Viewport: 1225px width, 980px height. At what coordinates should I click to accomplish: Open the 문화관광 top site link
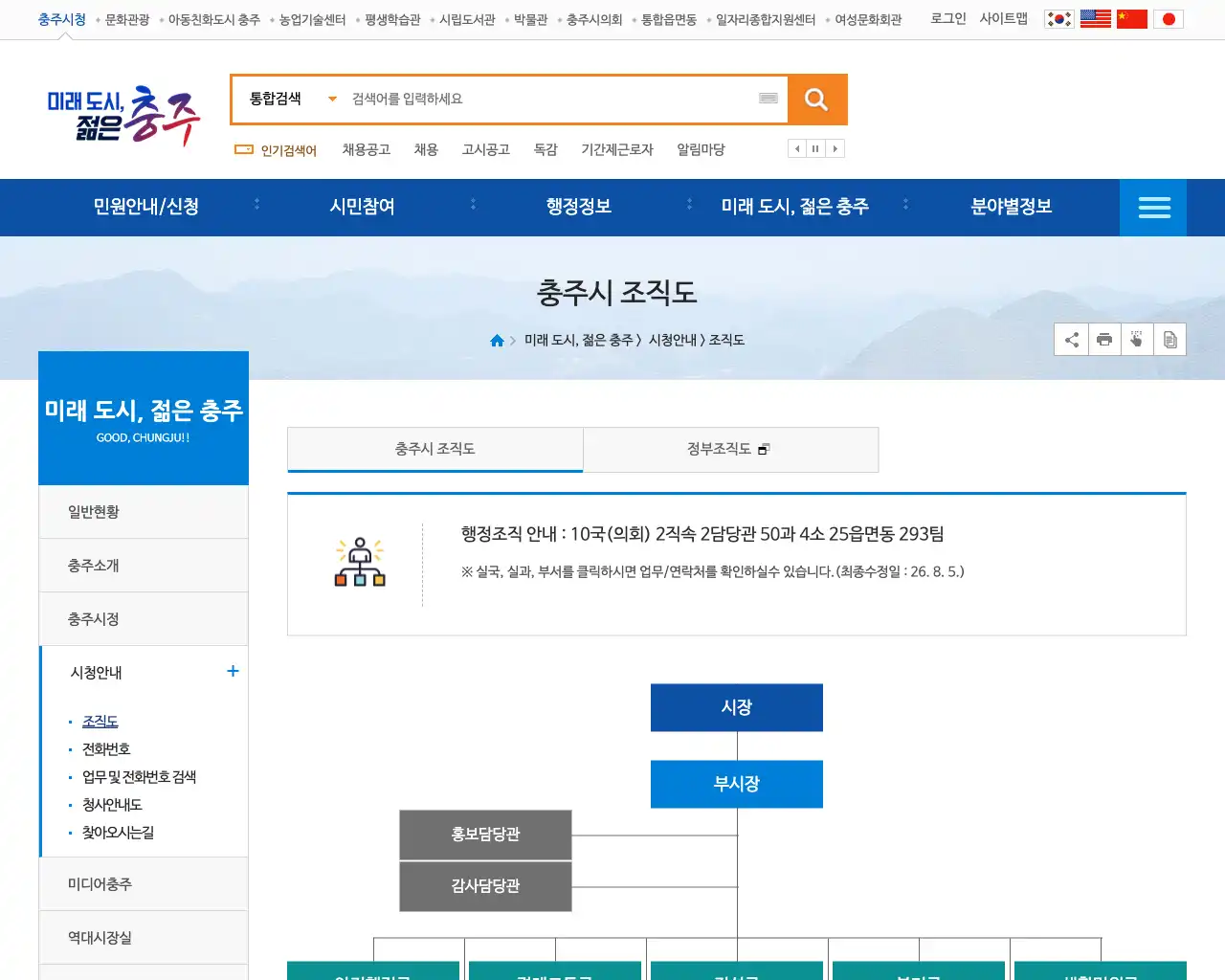coord(127,19)
